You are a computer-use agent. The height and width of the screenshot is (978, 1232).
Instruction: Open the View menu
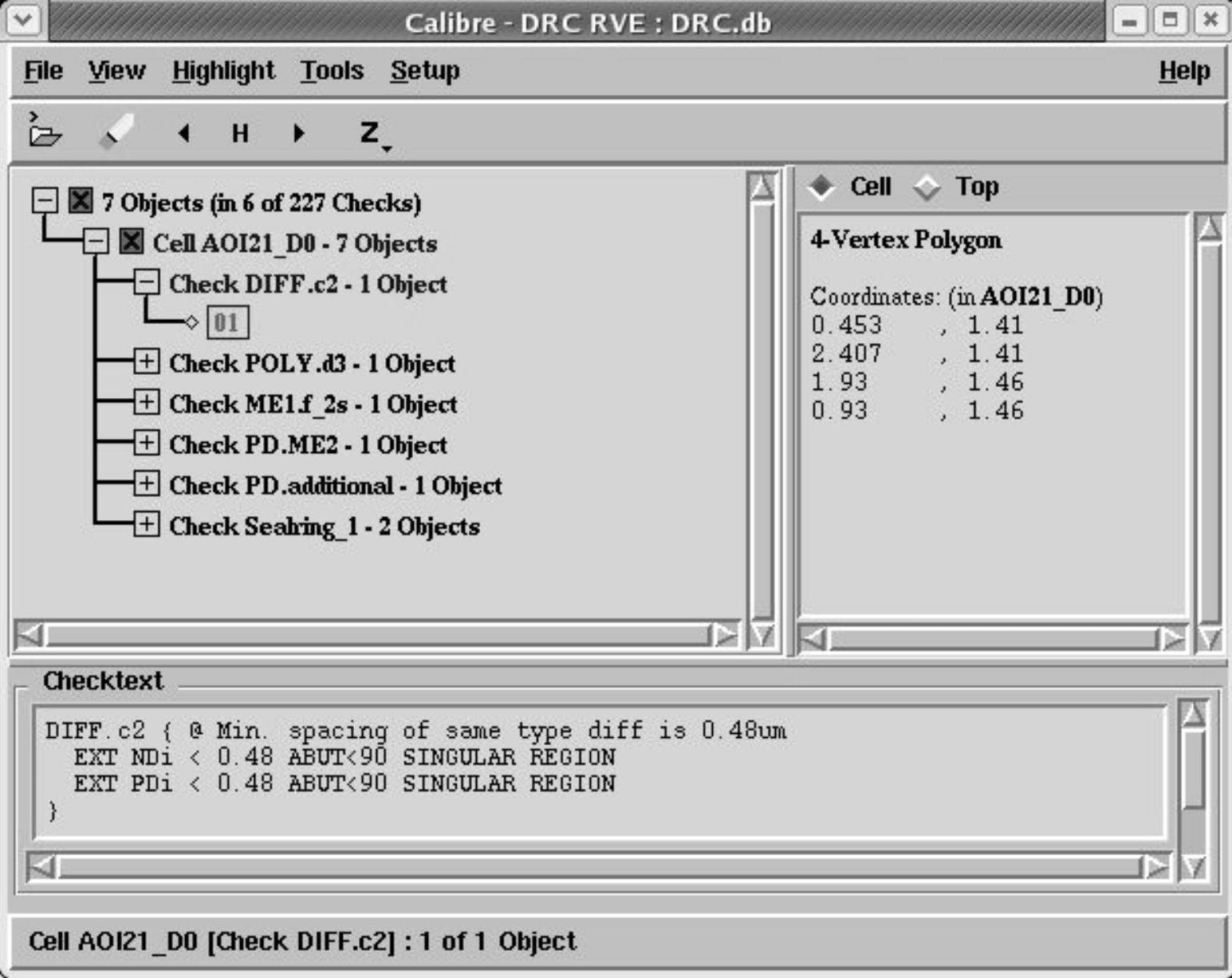[x=116, y=71]
